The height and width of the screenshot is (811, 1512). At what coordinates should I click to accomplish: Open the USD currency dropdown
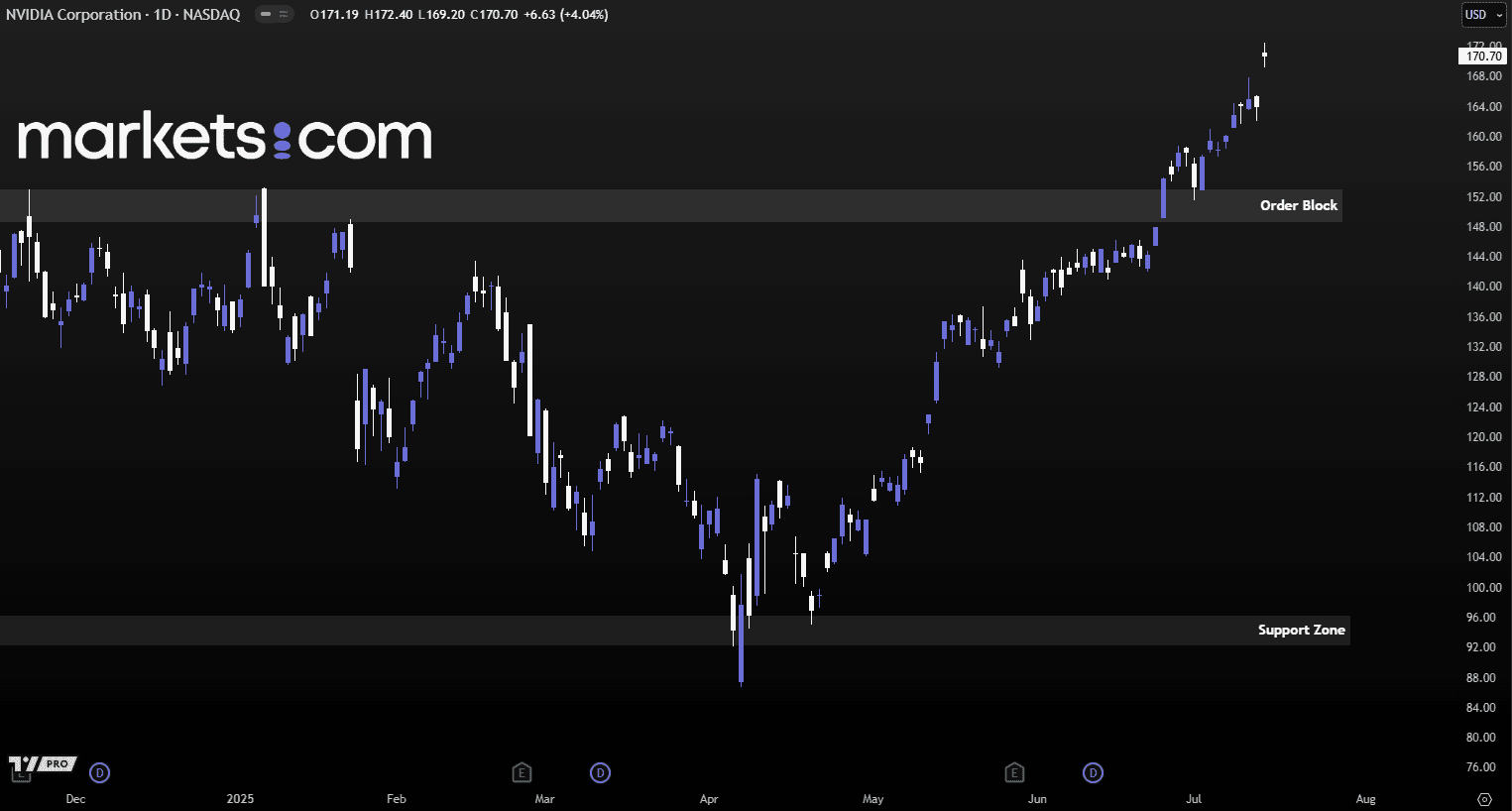[x=1482, y=15]
